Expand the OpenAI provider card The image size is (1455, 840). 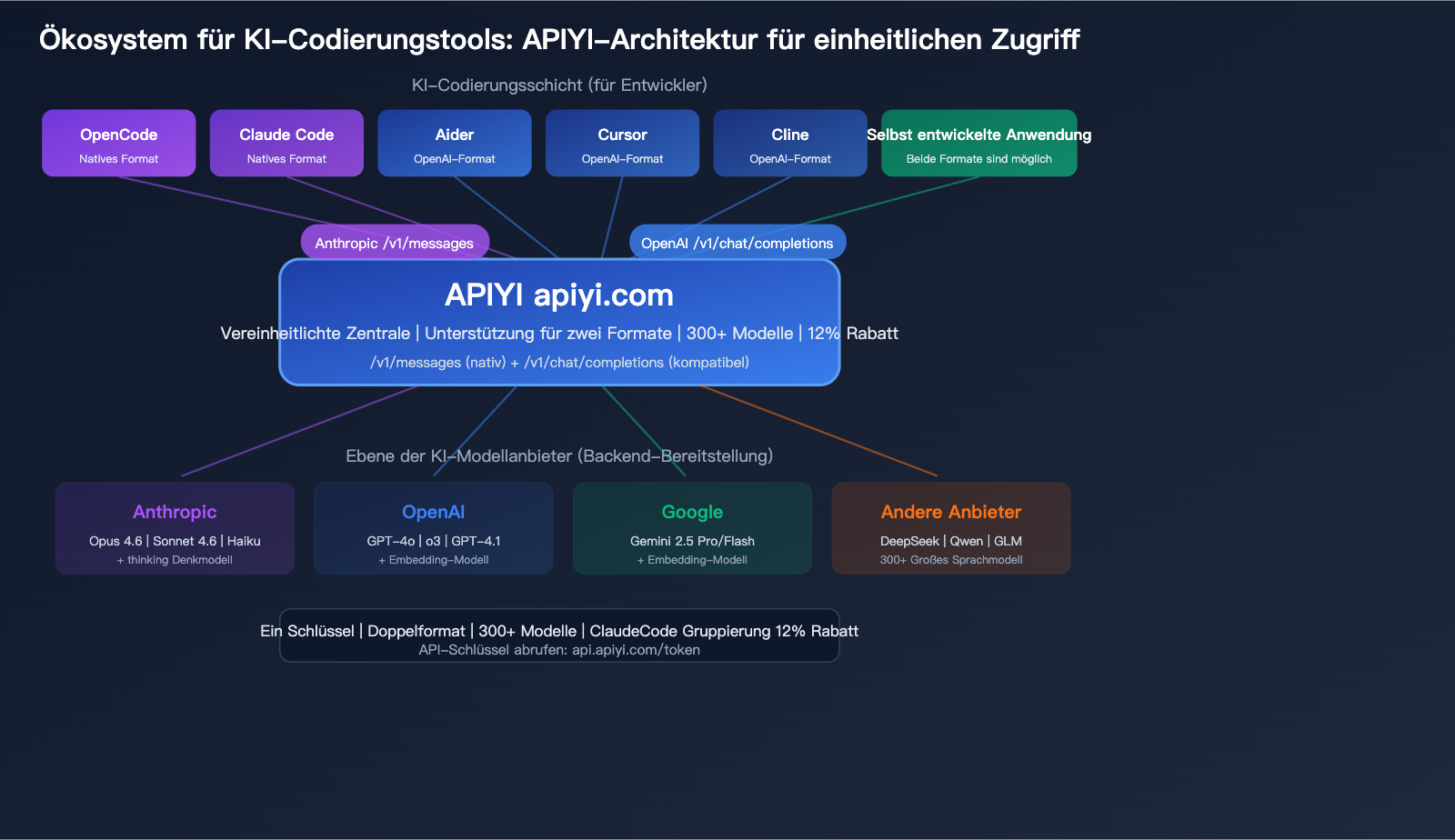click(x=434, y=528)
